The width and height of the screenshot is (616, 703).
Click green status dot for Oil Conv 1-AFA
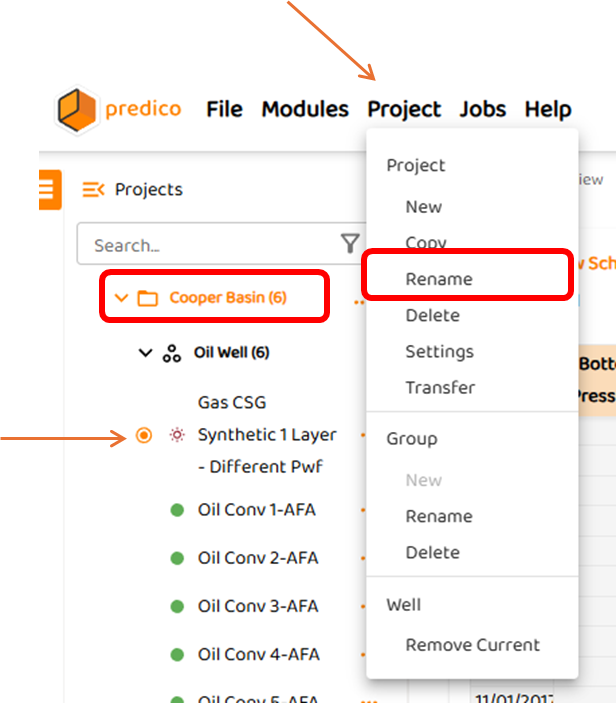[x=177, y=510]
